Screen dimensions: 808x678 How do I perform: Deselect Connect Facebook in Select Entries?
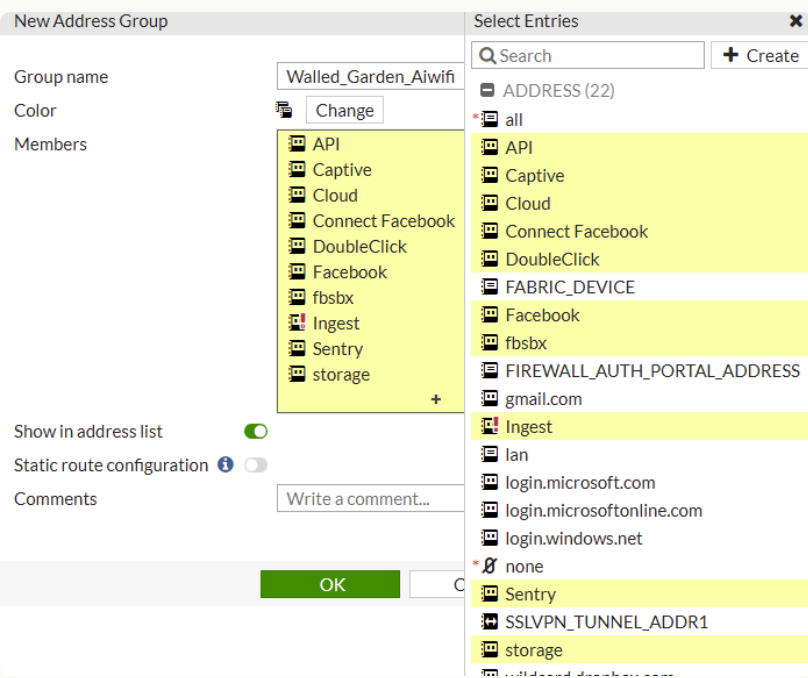pos(639,231)
